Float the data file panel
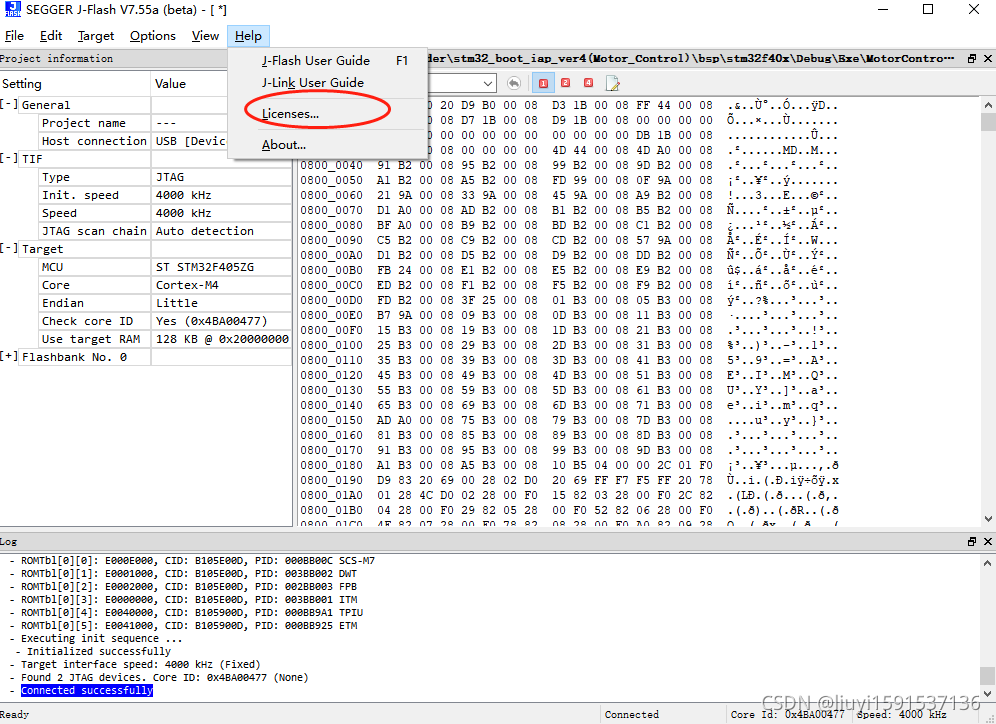The height and width of the screenshot is (724, 996). coord(971,58)
